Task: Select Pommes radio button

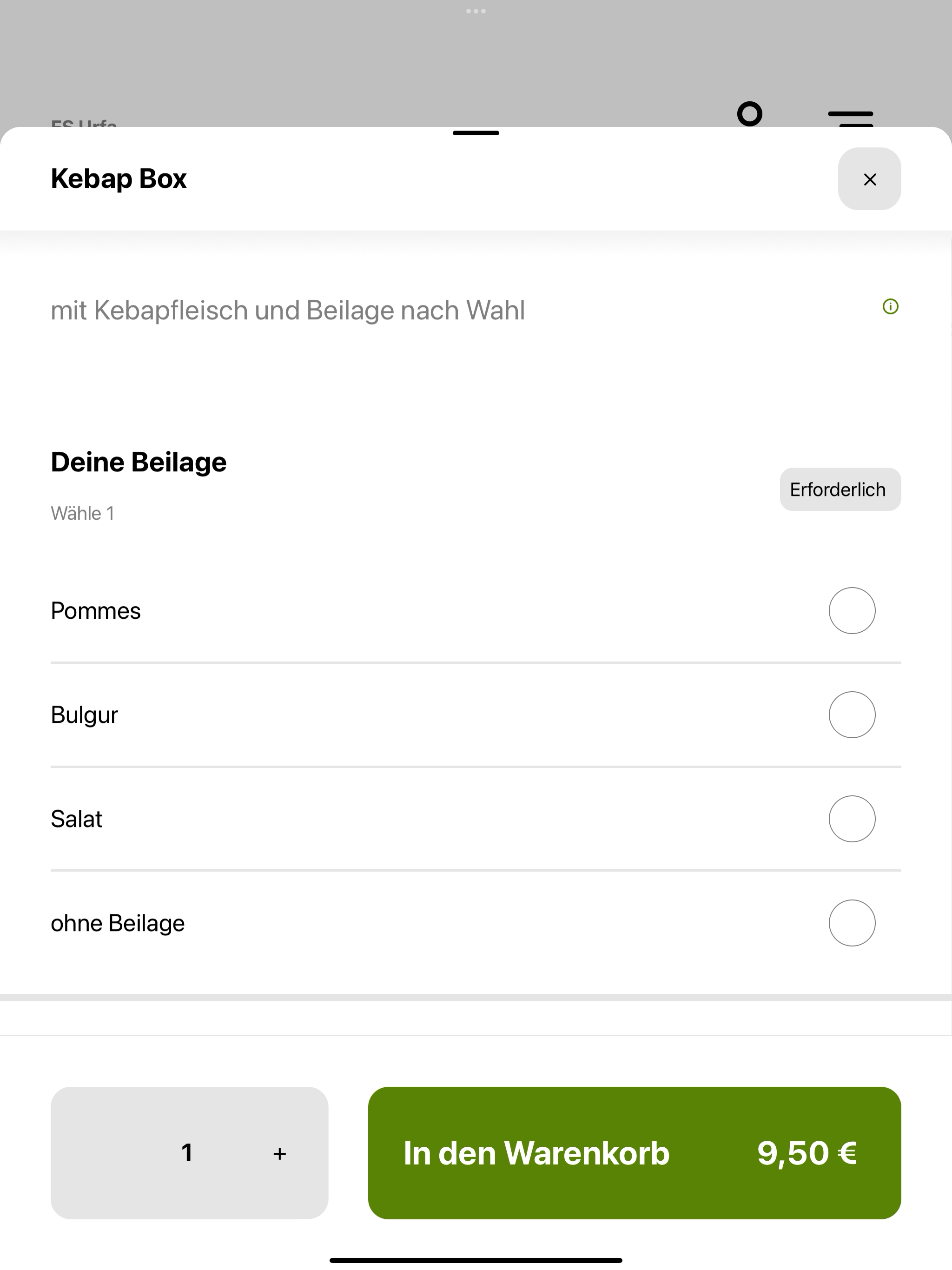Action: pos(852,610)
